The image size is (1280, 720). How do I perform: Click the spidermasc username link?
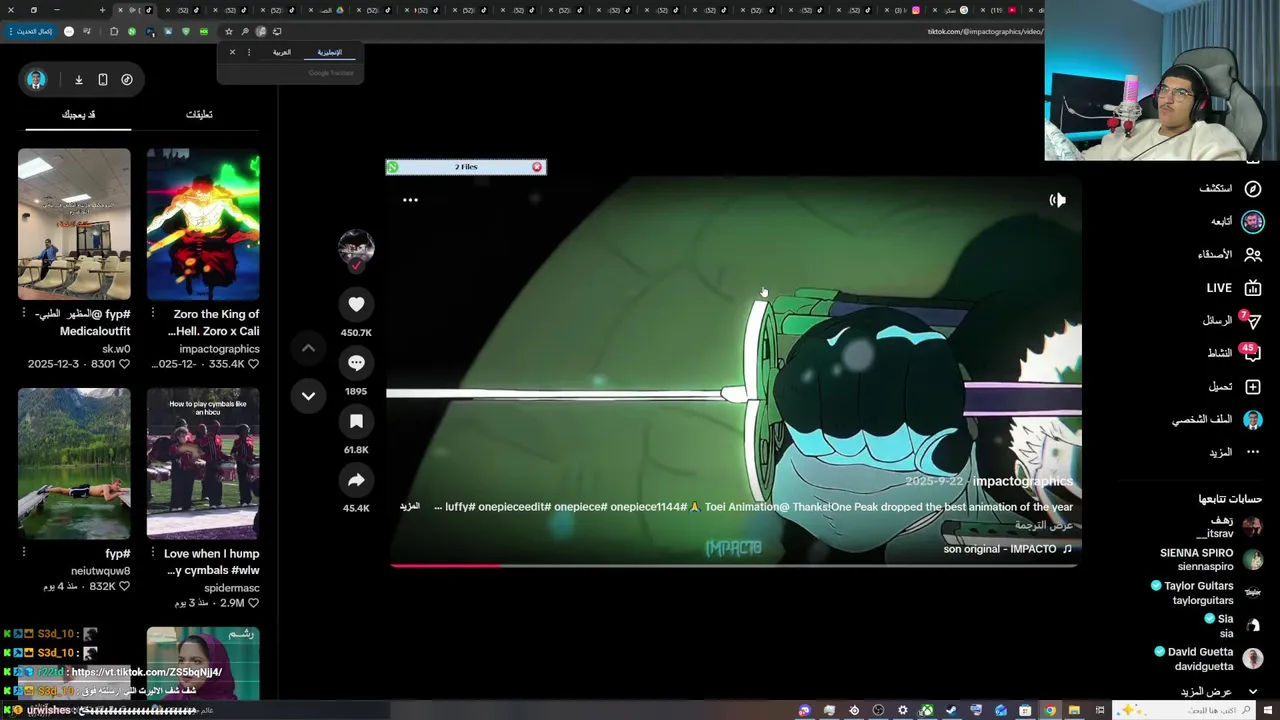[x=231, y=588]
